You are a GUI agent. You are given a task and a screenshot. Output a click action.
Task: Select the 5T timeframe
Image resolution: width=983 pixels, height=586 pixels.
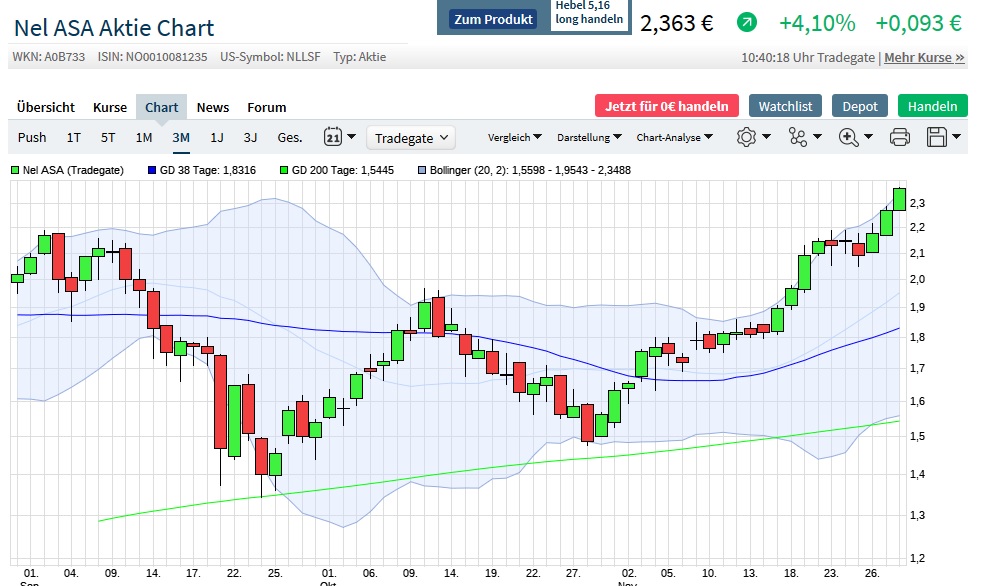click(108, 137)
